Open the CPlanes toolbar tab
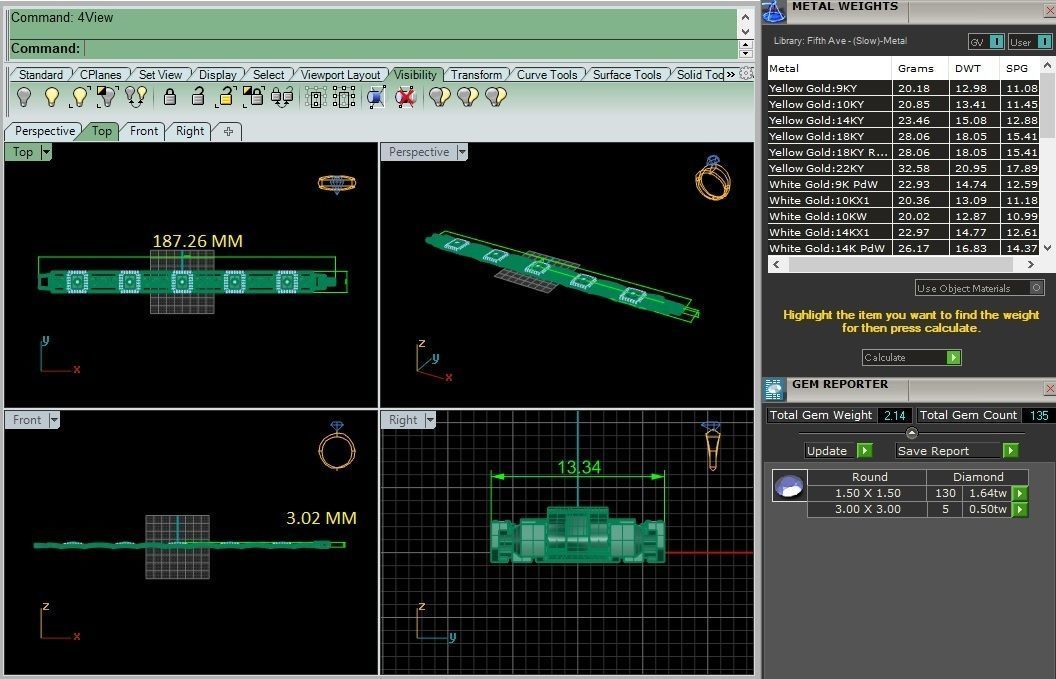Viewport: 1056px width, 679px height. [x=100, y=75]
